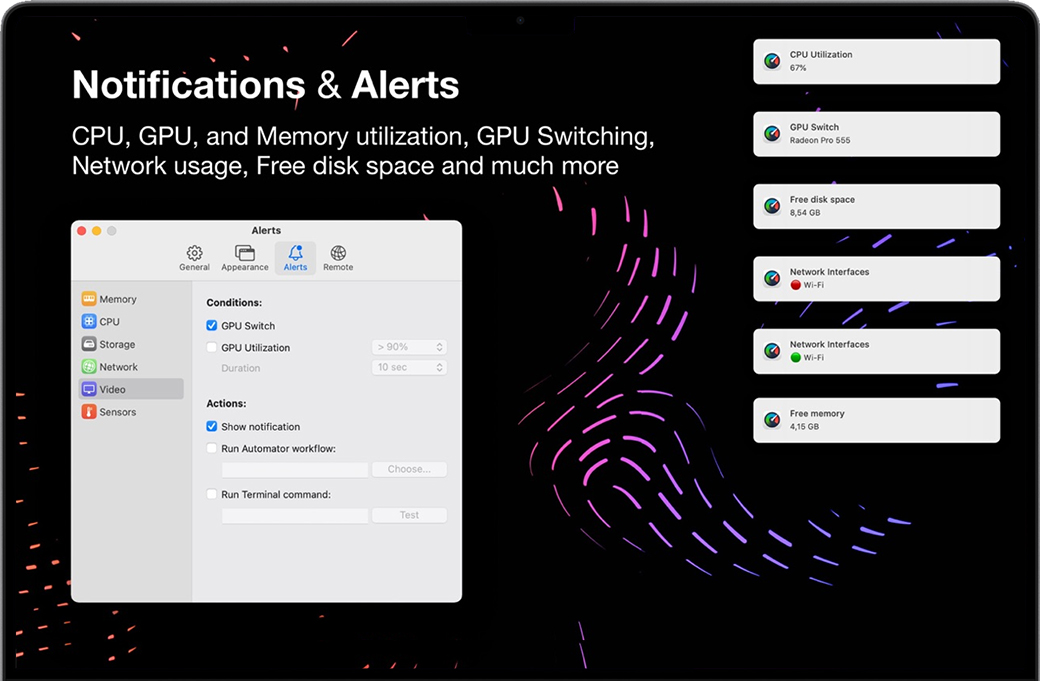
Task: Open the Appearance tab icon
Action: (x=245, y=254)
